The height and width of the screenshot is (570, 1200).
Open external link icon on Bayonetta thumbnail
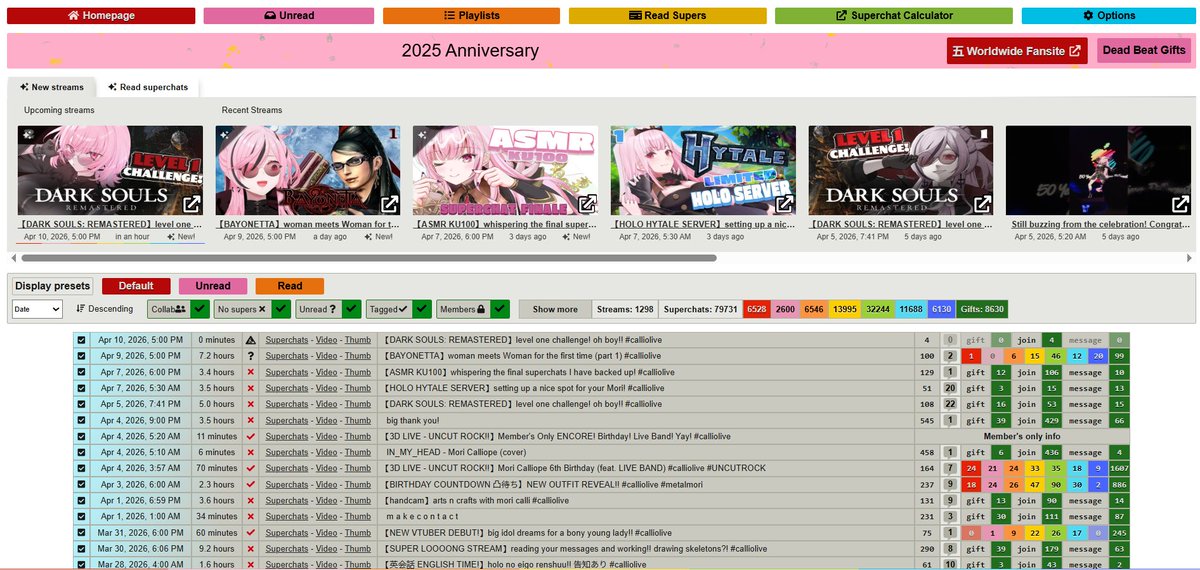pyautogui.click(x=390, y=204)
